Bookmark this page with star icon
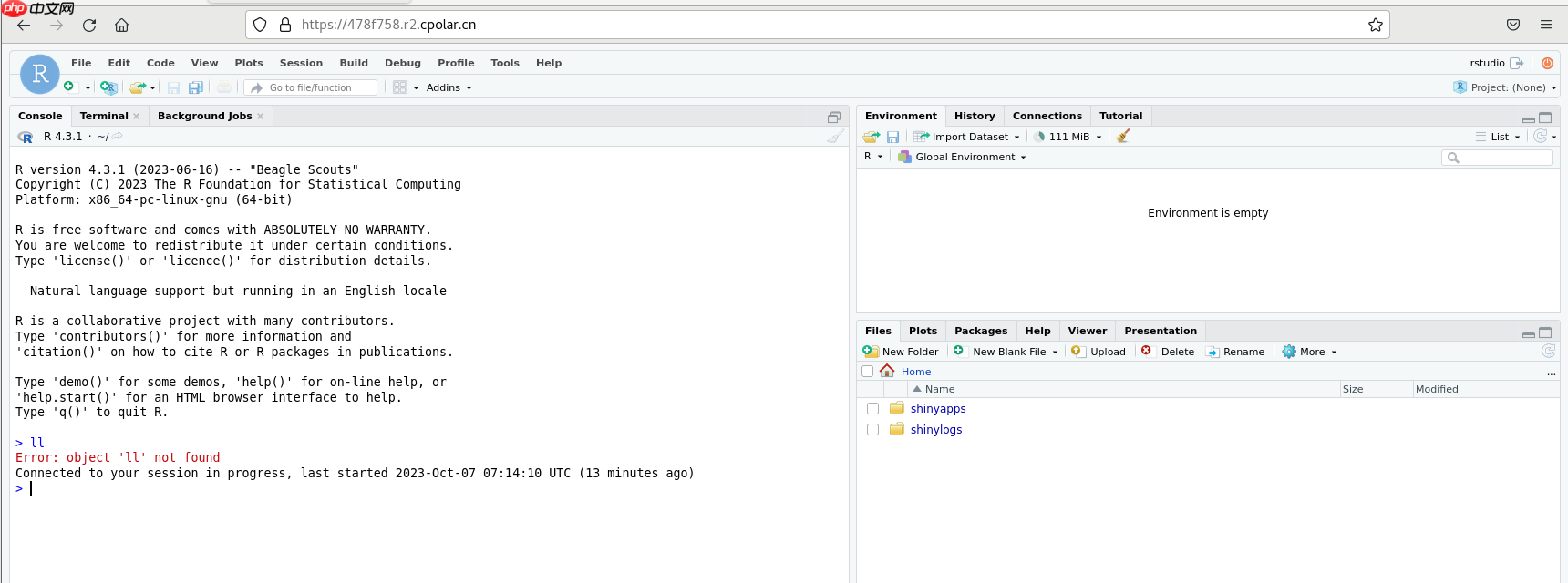This screenshot has height=583, width=1568. [1376, 25]
